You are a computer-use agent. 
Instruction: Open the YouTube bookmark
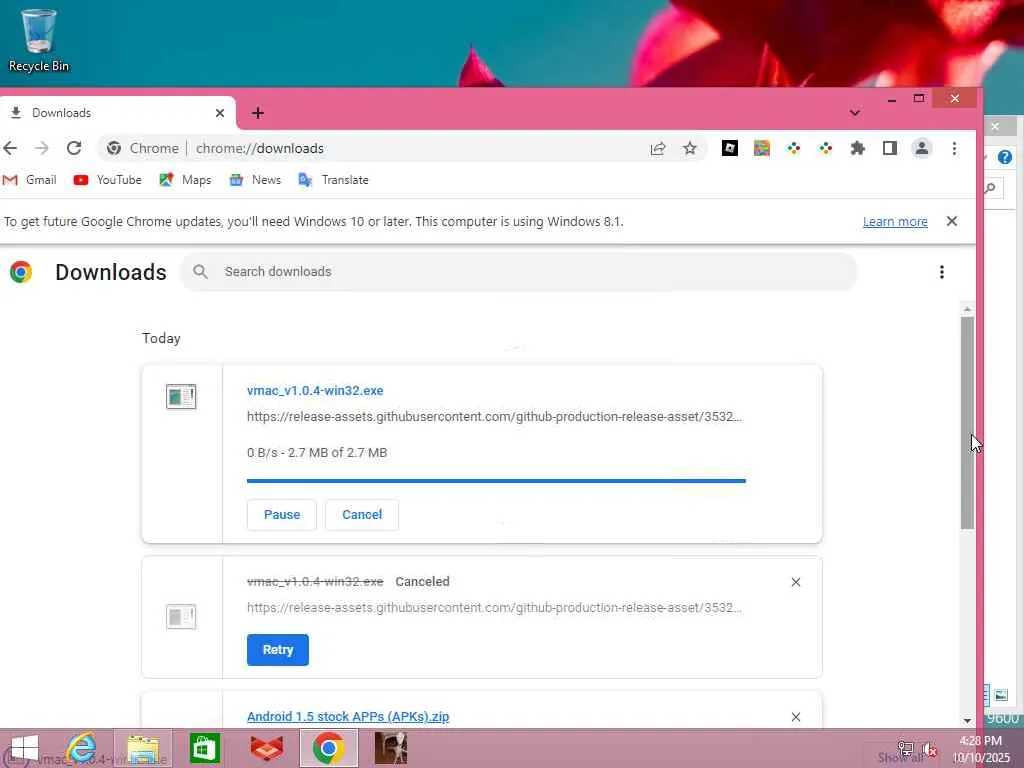click(x=108, y=180)
